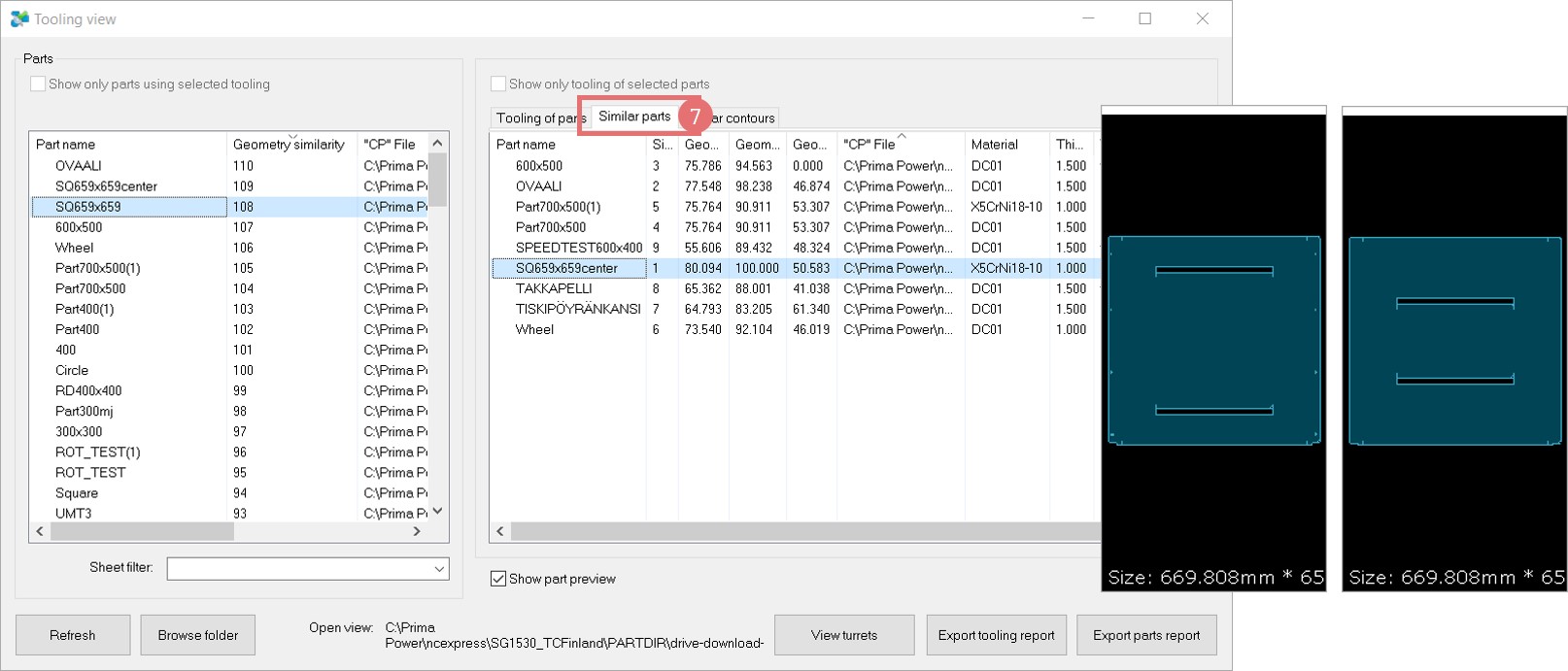Click the numbered 7 callout badge

695,117
